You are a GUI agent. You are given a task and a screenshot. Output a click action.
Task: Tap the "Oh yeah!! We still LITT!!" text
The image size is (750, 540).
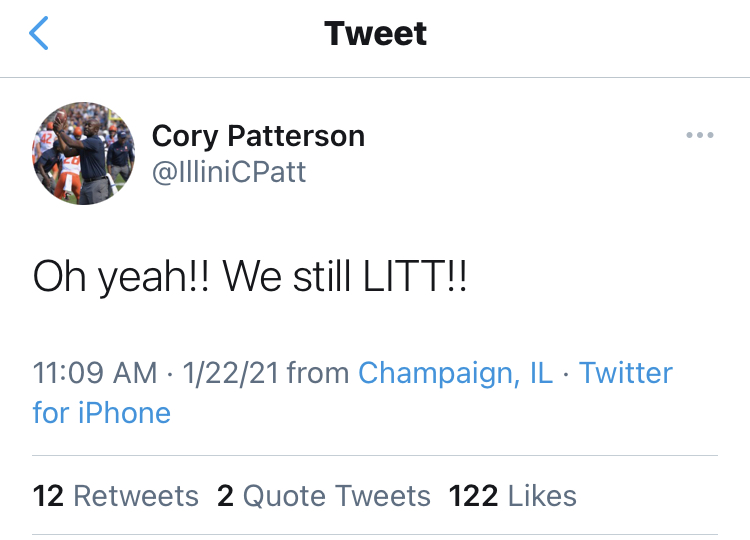click(250, 278)
